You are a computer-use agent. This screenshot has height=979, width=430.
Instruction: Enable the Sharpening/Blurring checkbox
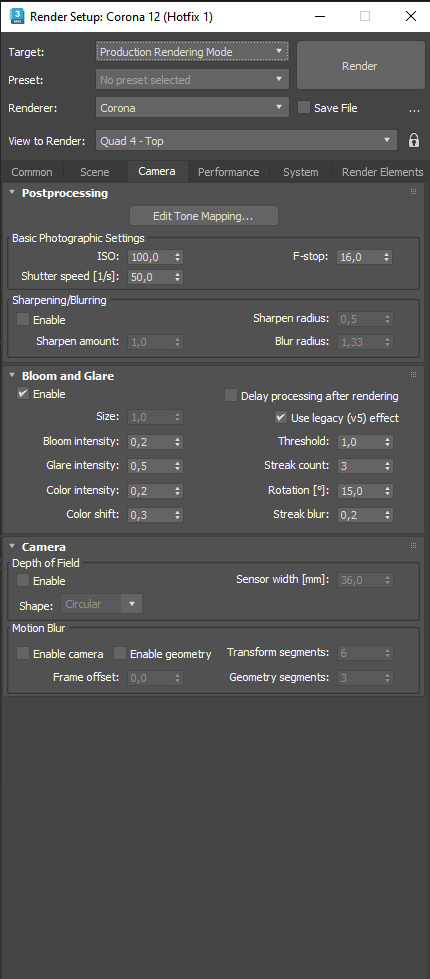[23, 320]
